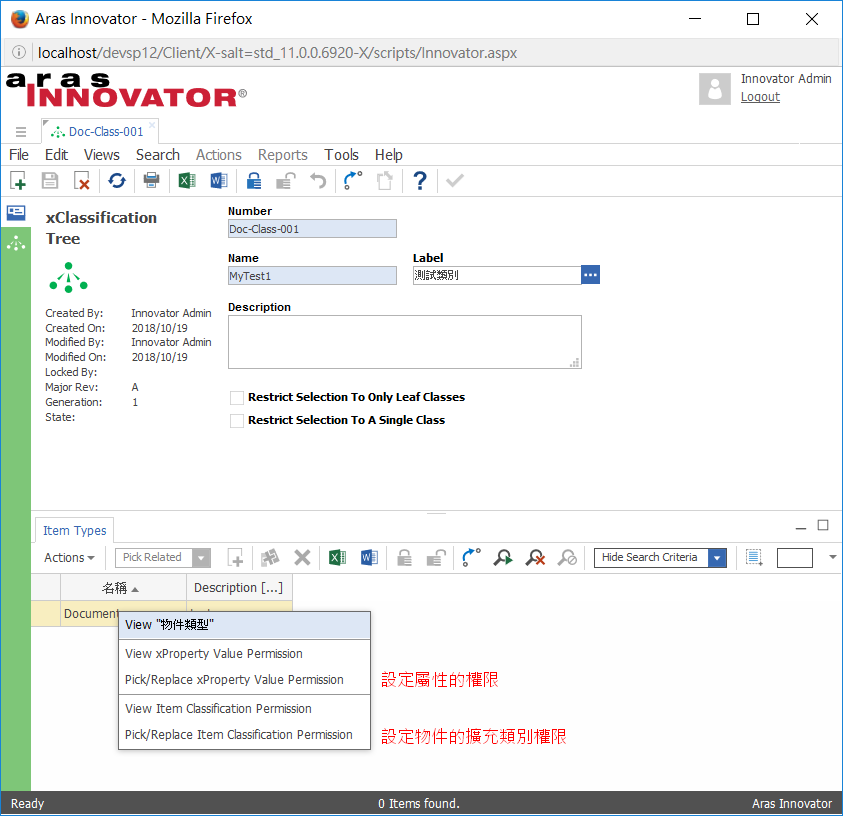843x816 pixels.
Task: Refresh the item with the circular arrows icon
Action: (x=117, y=181)
